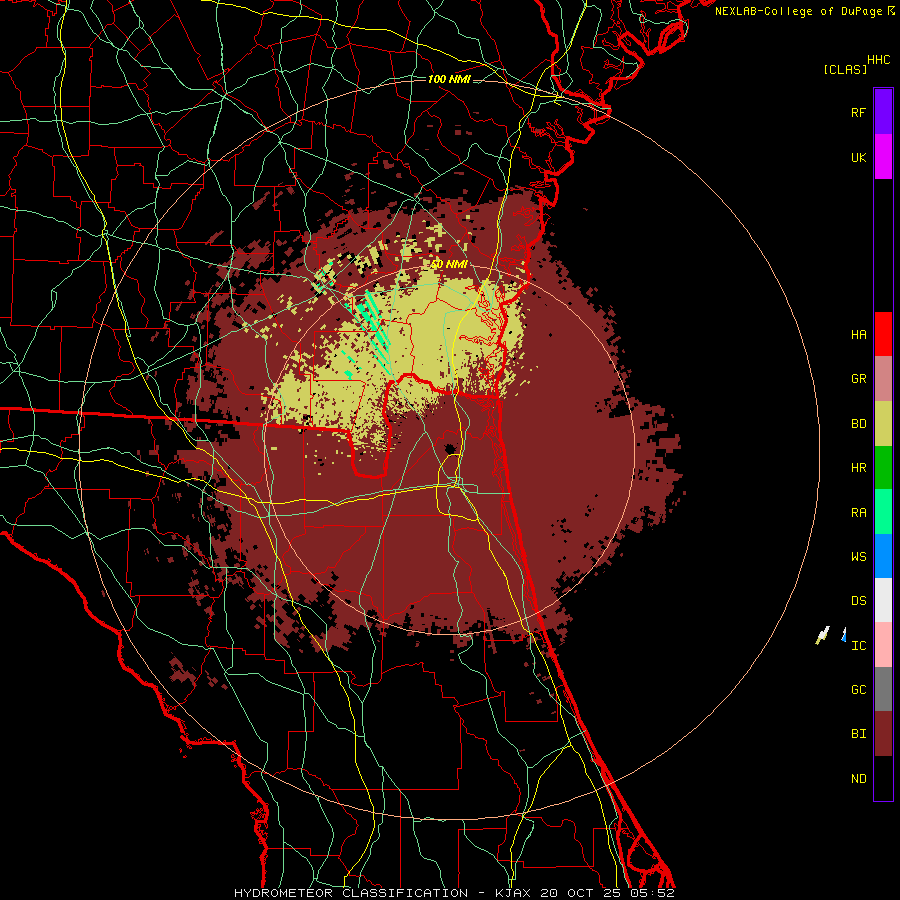Pick the bright green RA legend block
900x900 pixels.
[883, 512]
